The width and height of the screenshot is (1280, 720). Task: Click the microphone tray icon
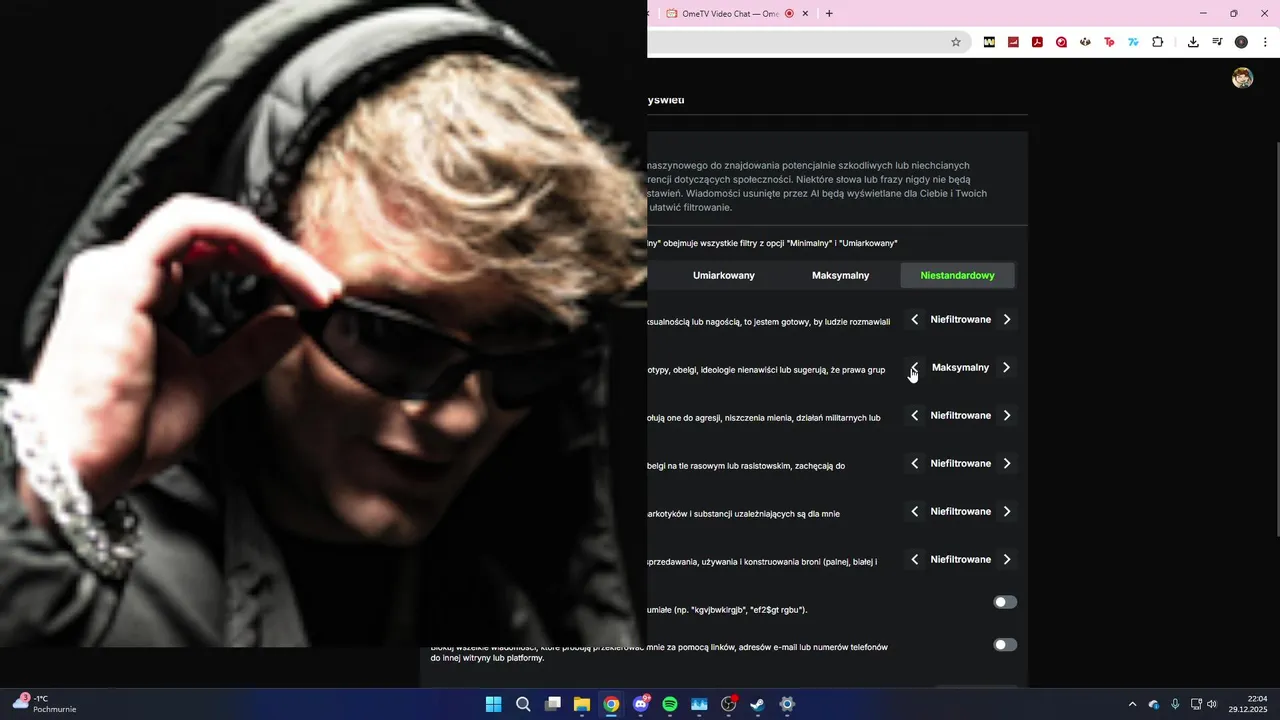tap(1175, 704)
